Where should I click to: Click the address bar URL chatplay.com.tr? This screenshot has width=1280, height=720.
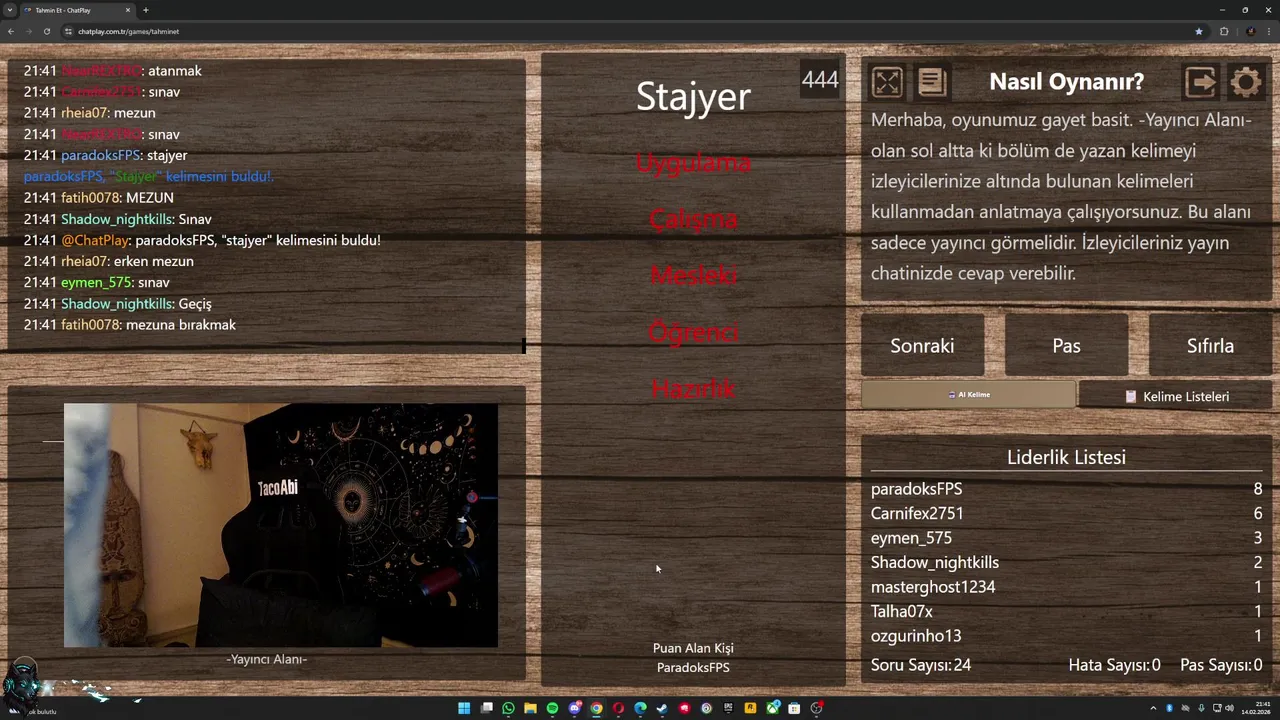(x=128, y=31)
